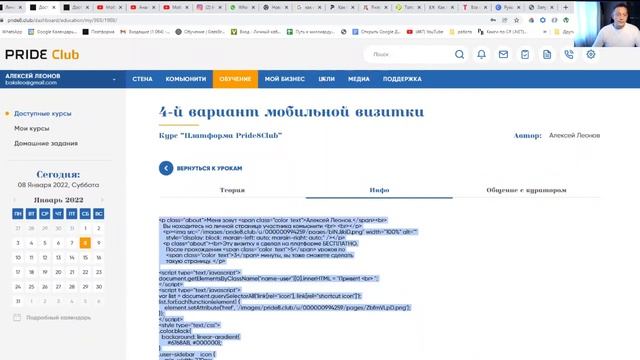Switch to the Инфо tab
The image size is (640, 360).
pos(379,190)
